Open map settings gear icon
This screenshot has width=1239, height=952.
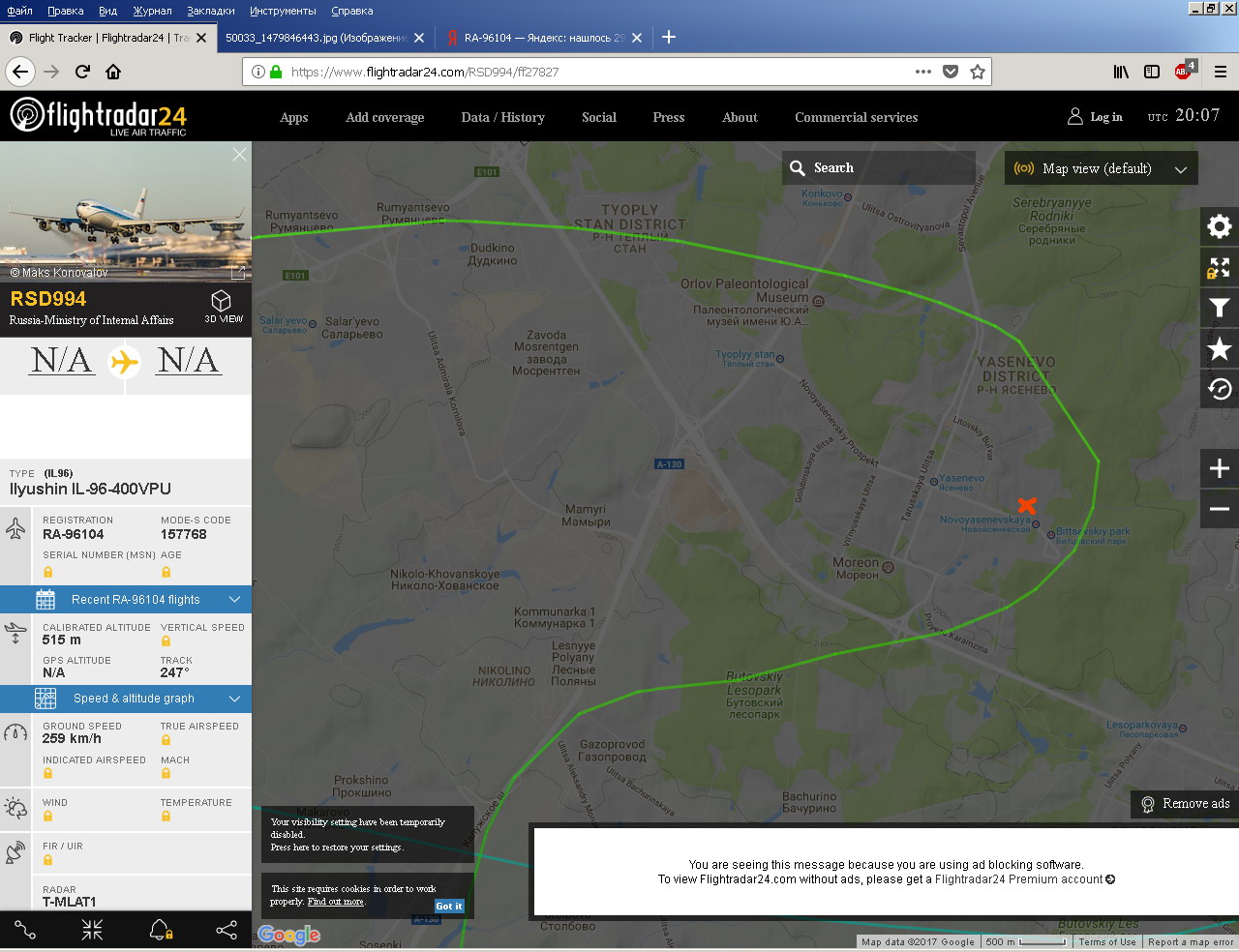coord(1220,226)
